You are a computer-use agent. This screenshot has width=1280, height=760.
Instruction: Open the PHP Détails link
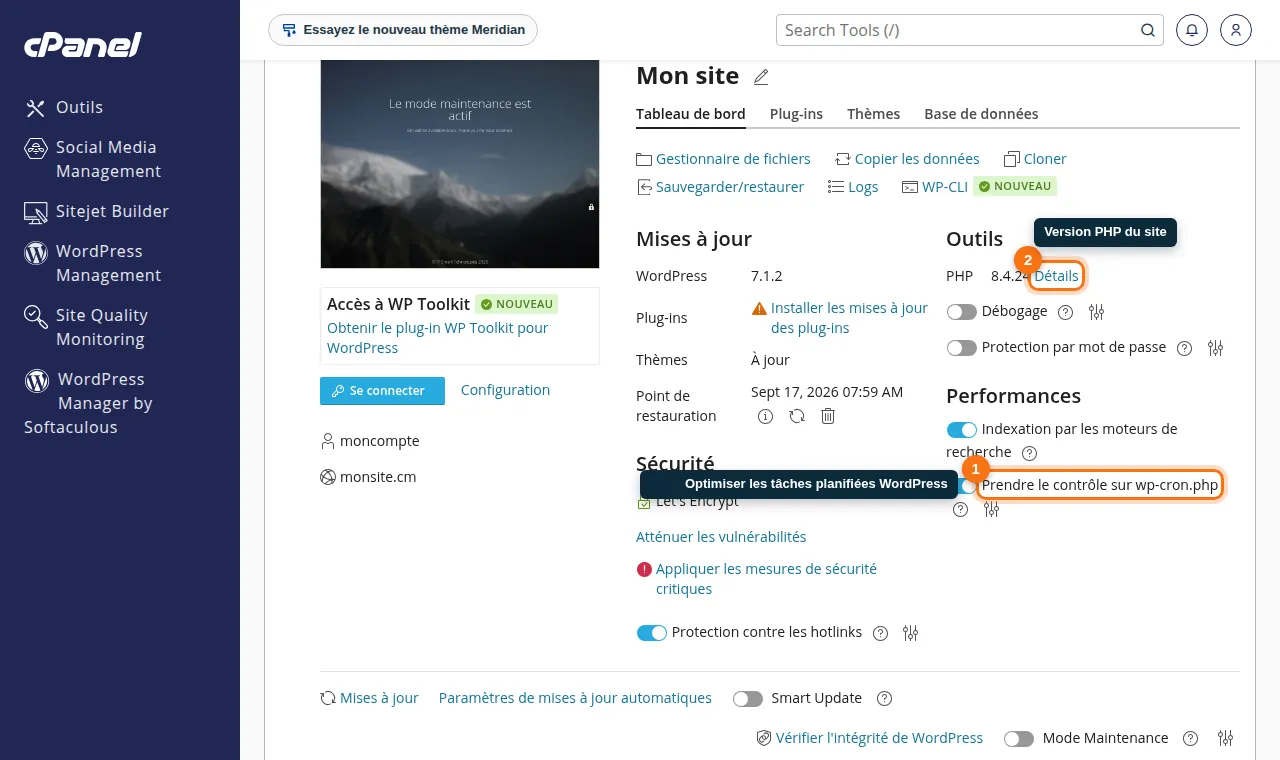[1056, 276]
